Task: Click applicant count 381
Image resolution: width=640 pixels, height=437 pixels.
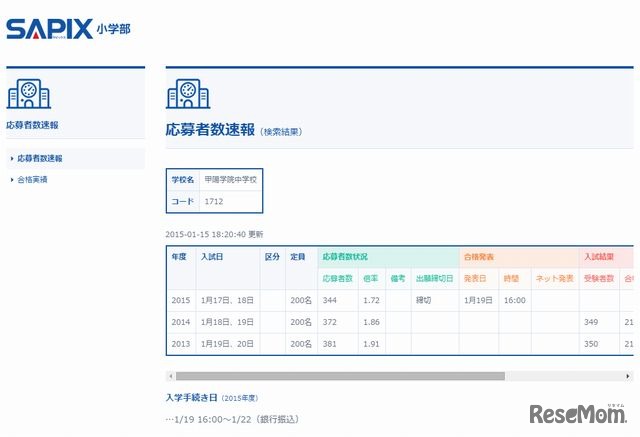Action: (x=330, y=344)
